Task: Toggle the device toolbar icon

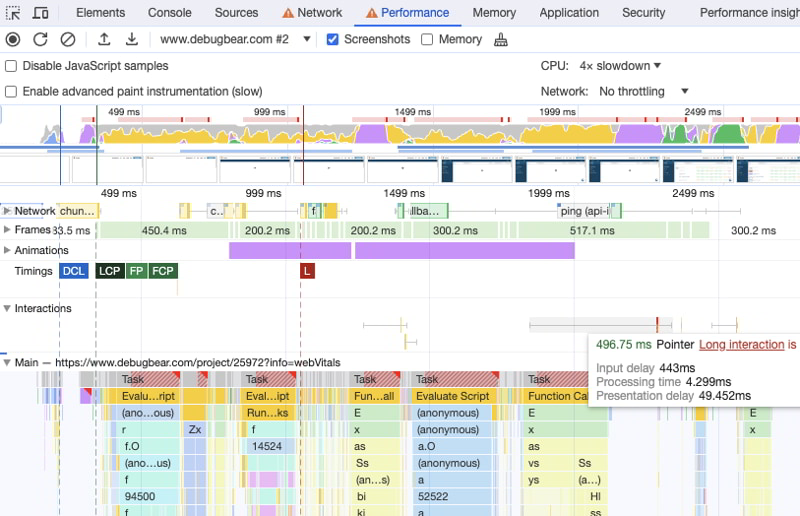Action: (40, 13)
